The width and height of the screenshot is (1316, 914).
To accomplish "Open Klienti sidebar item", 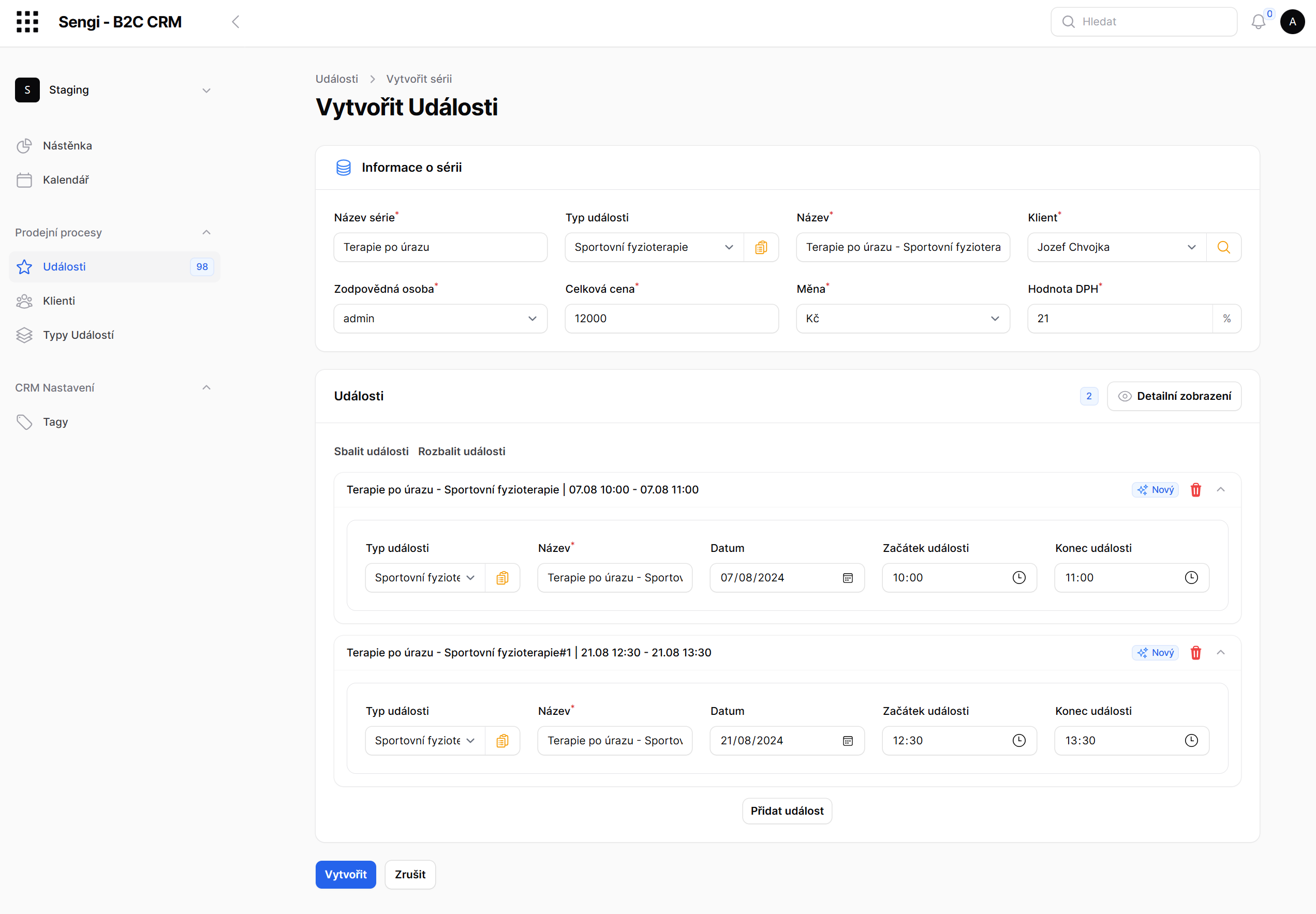I will pyautogui.click(x=114, y=301).
